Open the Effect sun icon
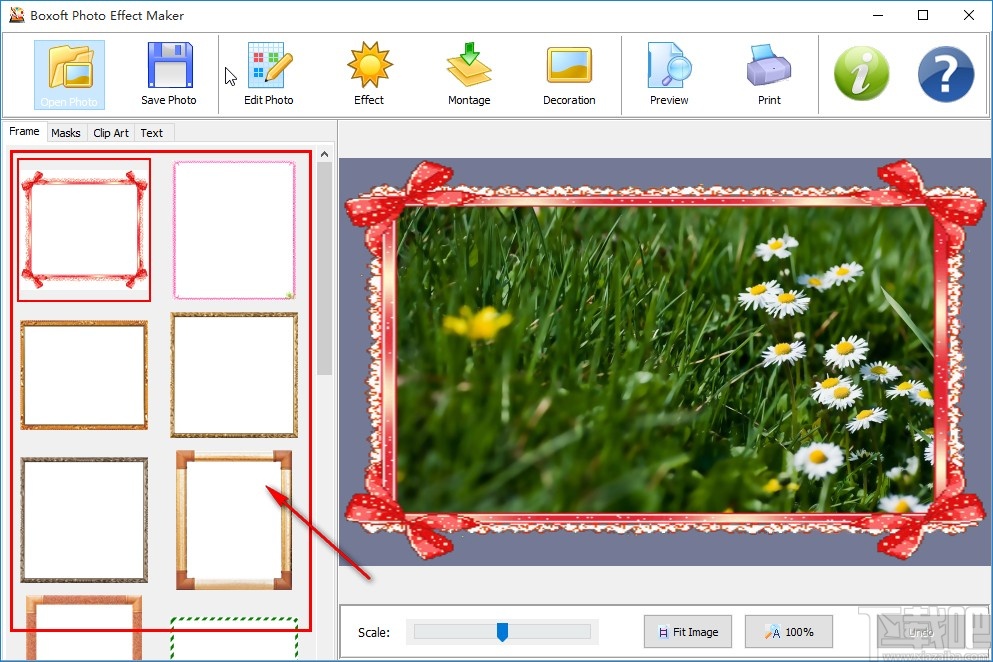Image resolution: width=993 pixels, height=662 pixels. tap(369, 65)
